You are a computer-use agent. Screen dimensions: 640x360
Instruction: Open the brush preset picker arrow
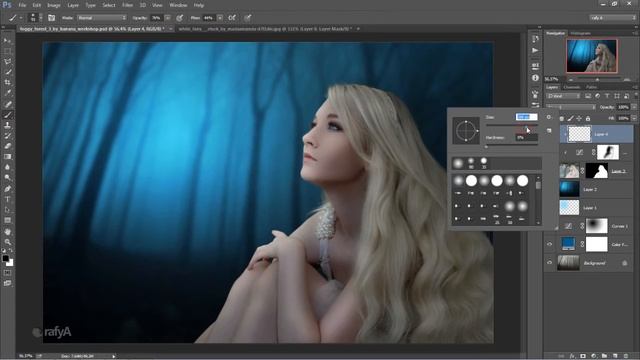40,18
